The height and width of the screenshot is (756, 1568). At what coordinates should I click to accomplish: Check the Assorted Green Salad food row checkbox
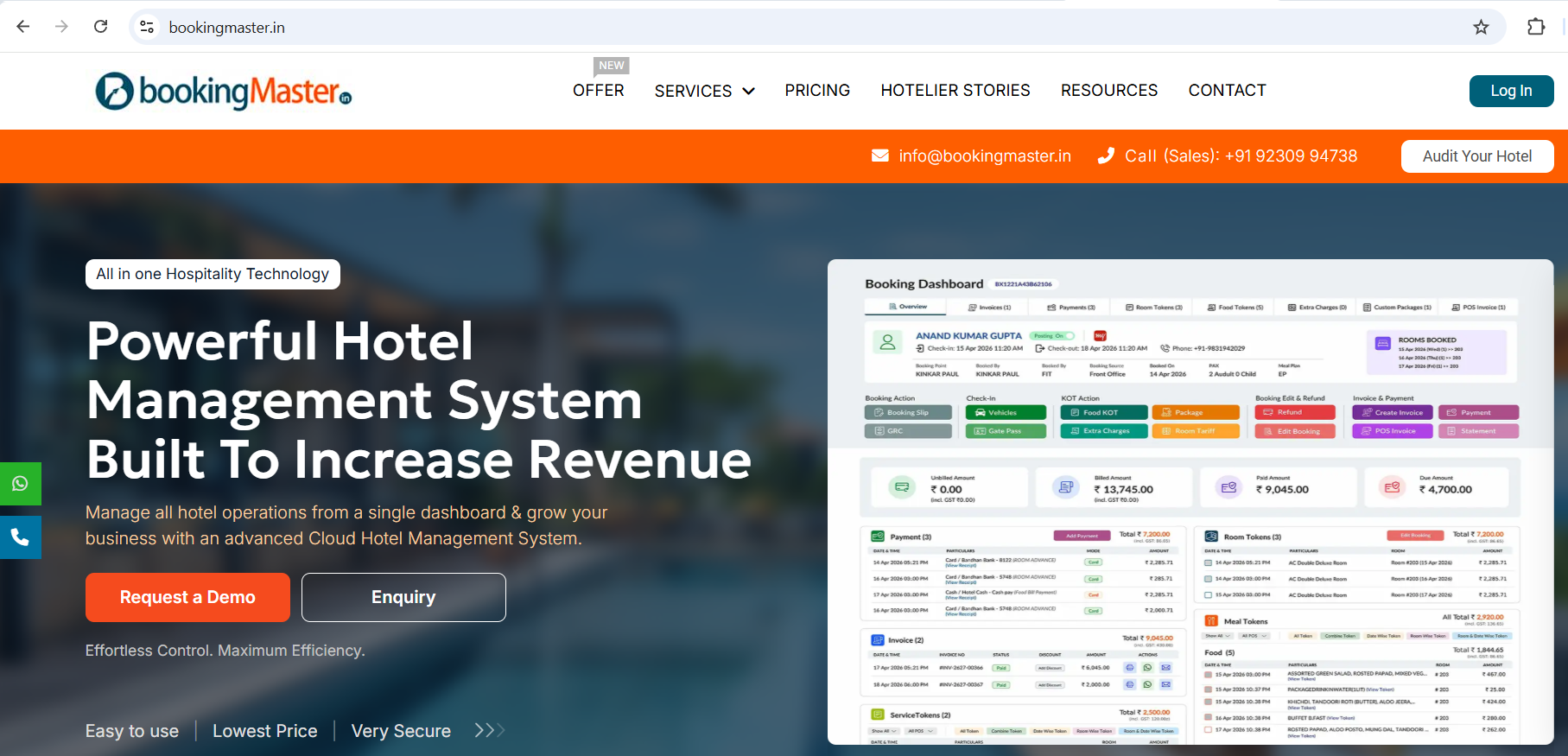pyautogui.click(x=1208, y=674)
